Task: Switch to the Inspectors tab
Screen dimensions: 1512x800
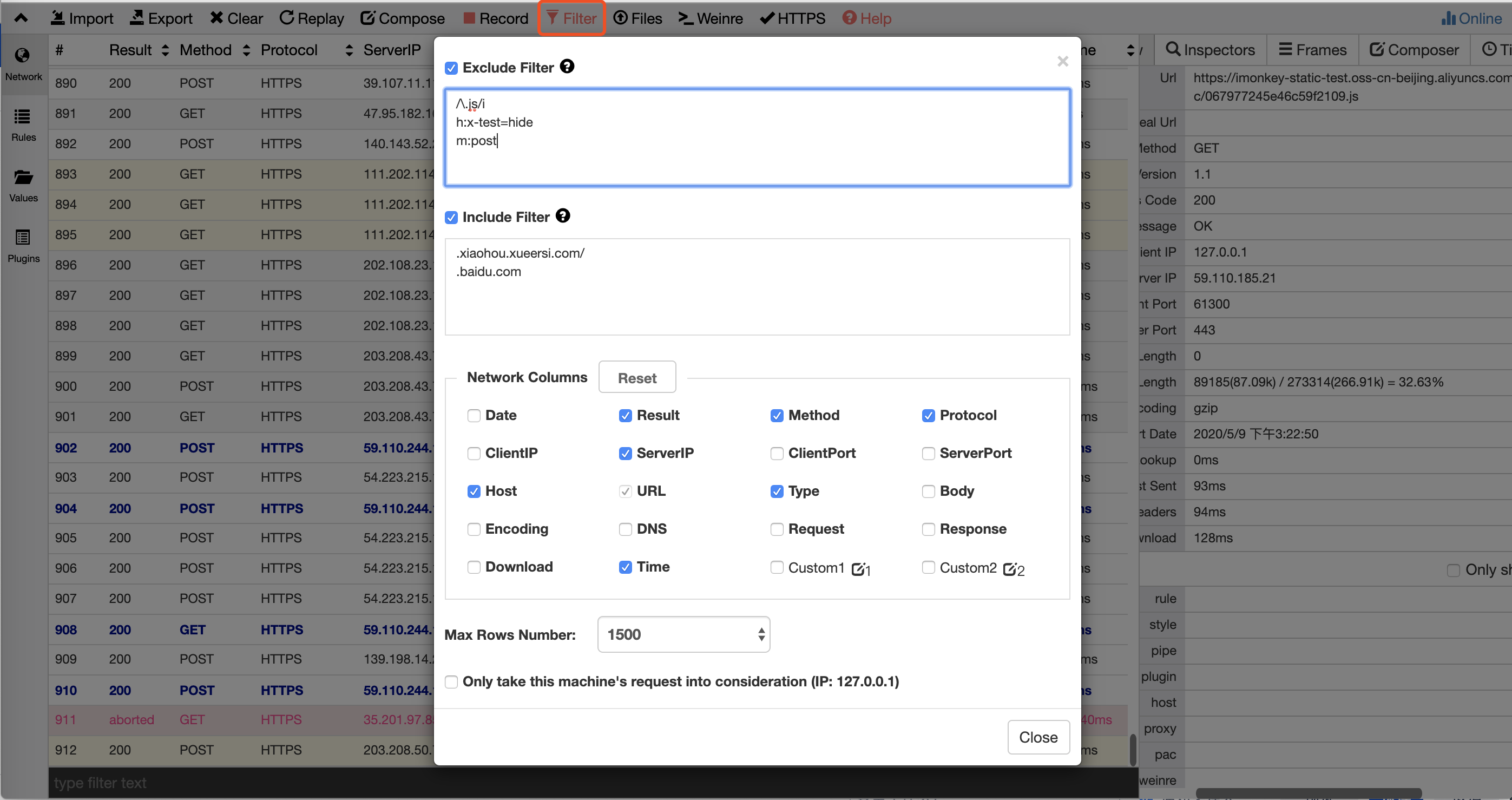Action: point(1209,50)
